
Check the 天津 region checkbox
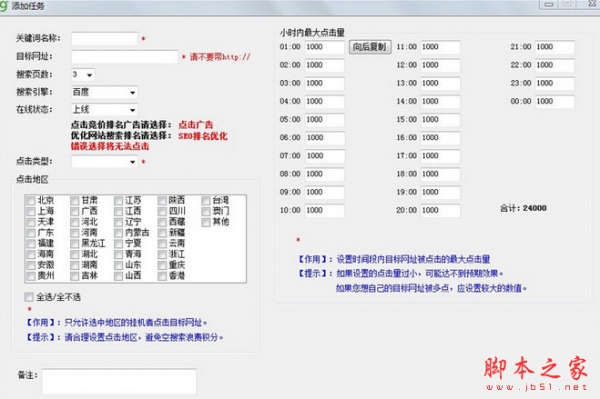coord(31,222)
